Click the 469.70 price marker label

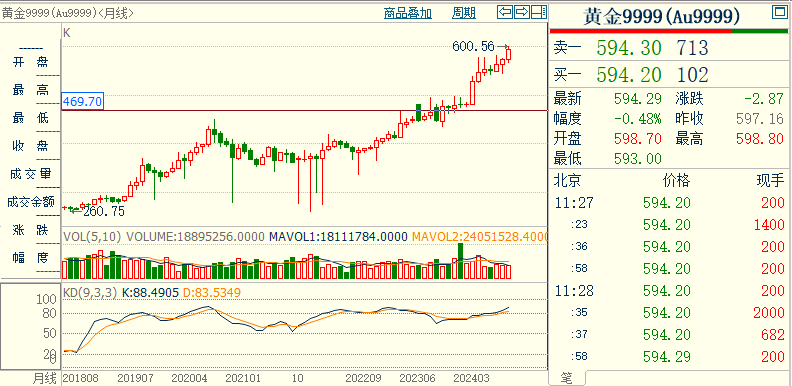coord(82,103)
